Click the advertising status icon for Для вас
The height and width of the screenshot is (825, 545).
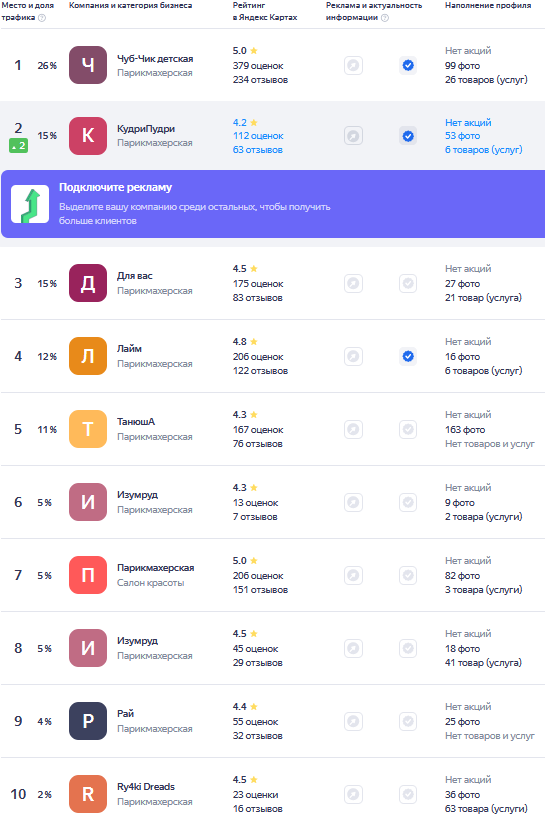click(354, 284)
